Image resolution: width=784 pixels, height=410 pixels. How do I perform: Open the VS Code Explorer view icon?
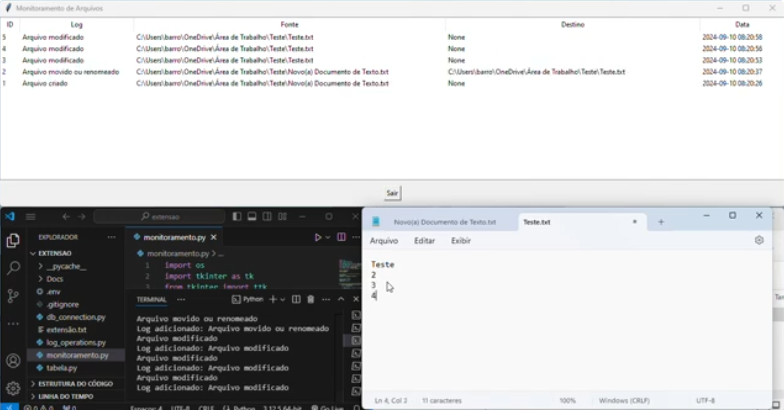click(13, 240)
